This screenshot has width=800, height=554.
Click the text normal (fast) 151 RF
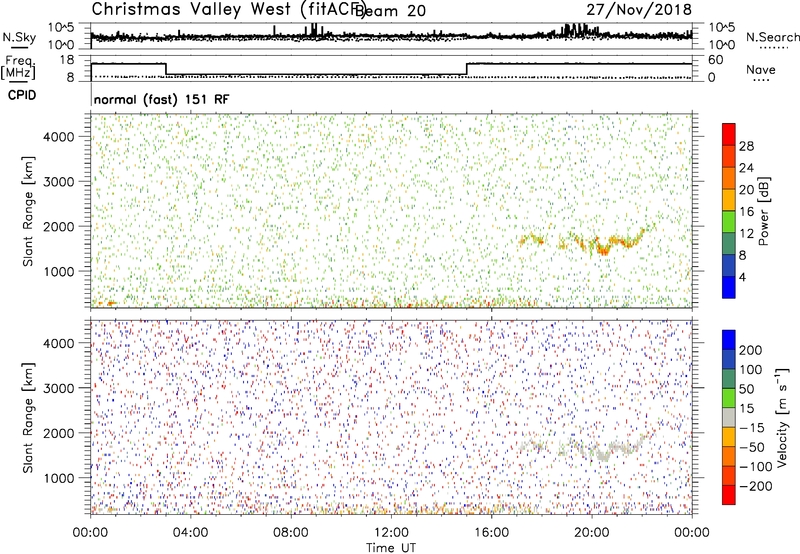(x=162, y=99)
